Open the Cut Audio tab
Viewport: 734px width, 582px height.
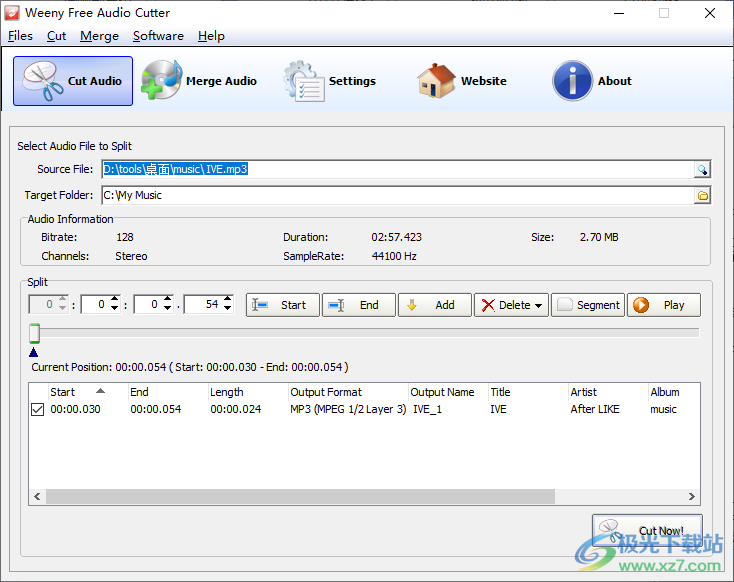pyautogui.click(x=73, y=81)
